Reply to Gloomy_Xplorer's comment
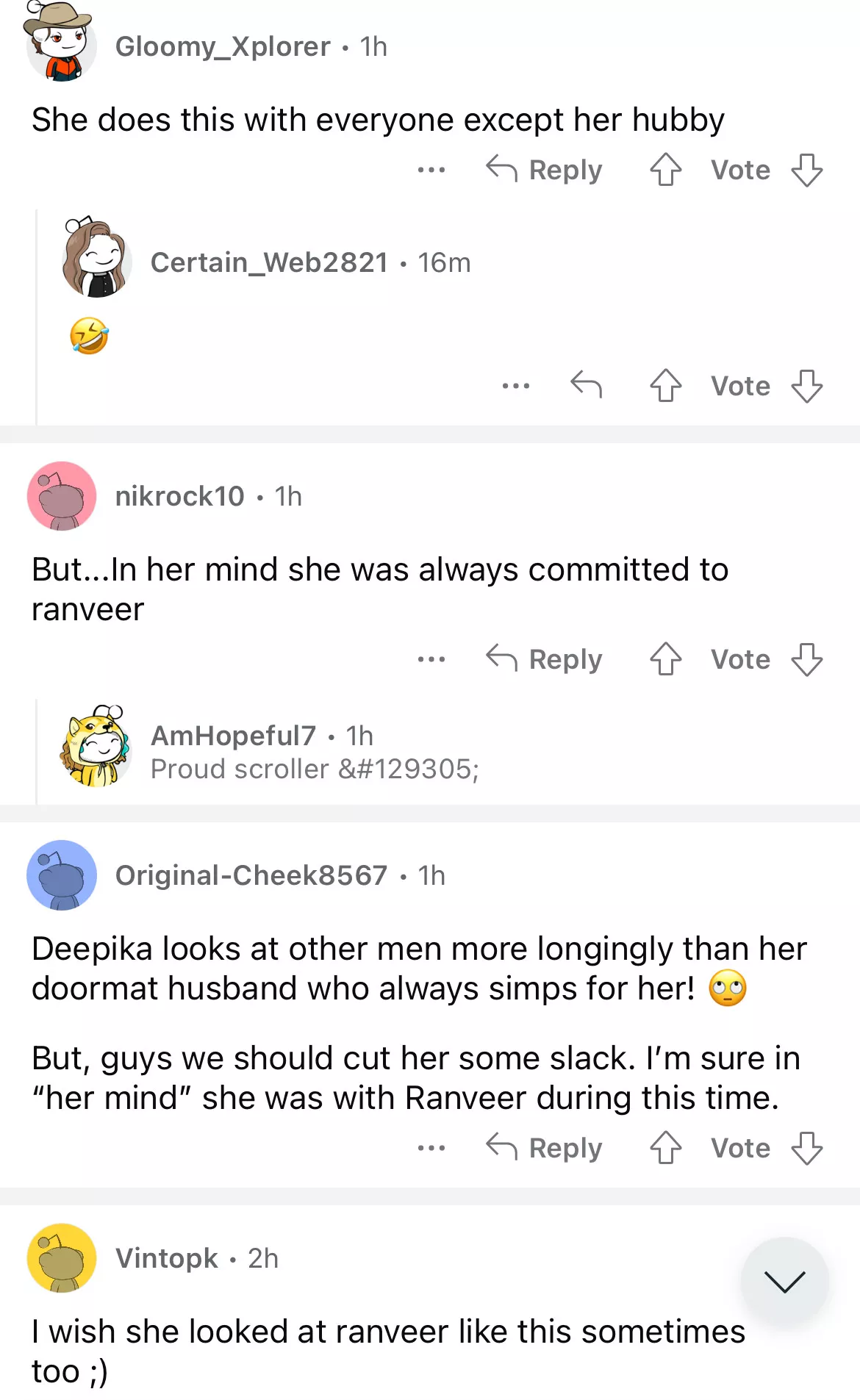Screen dimensions: 860x1400 click(x=545, y=170)
